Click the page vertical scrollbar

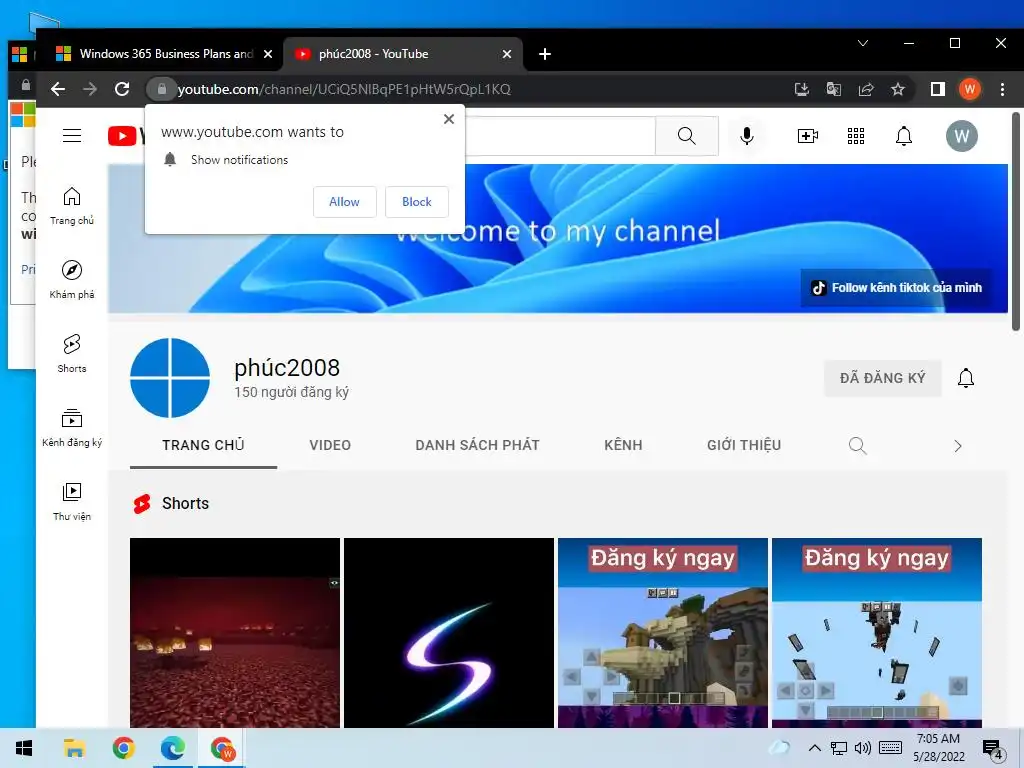coord(1016,222)
